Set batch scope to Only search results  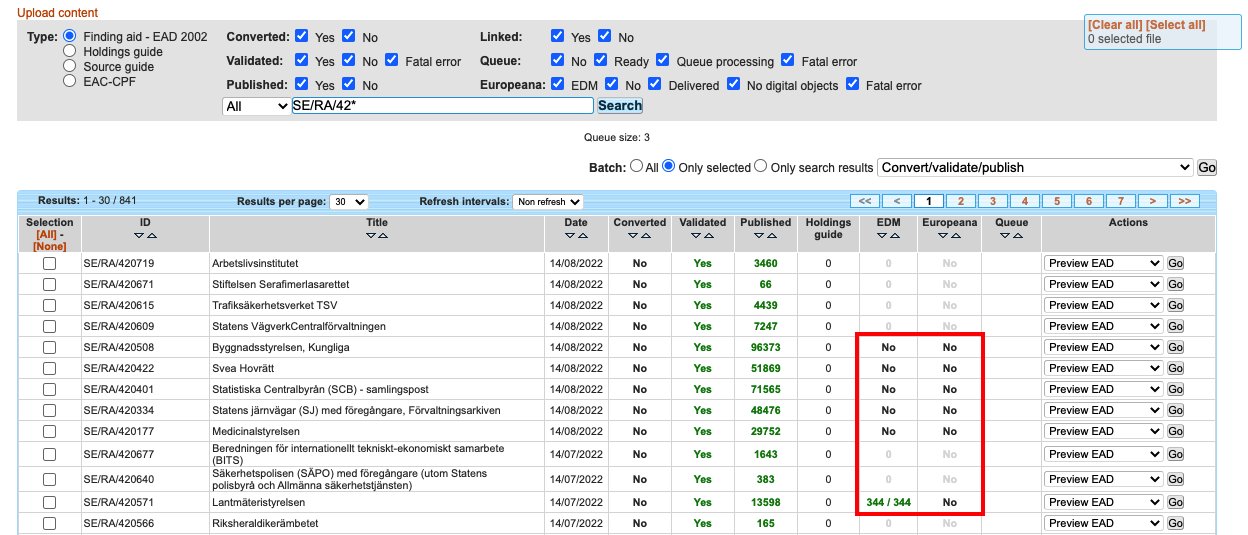tap(761, 167)
